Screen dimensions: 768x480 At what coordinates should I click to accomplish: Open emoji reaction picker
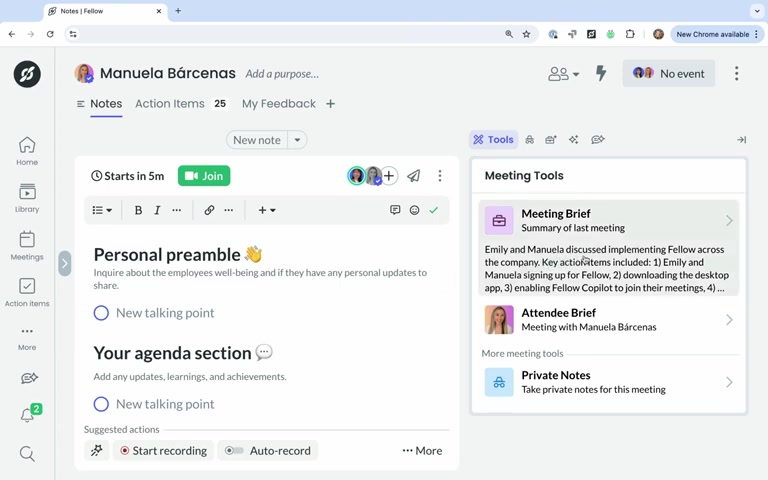pos(414,210)
